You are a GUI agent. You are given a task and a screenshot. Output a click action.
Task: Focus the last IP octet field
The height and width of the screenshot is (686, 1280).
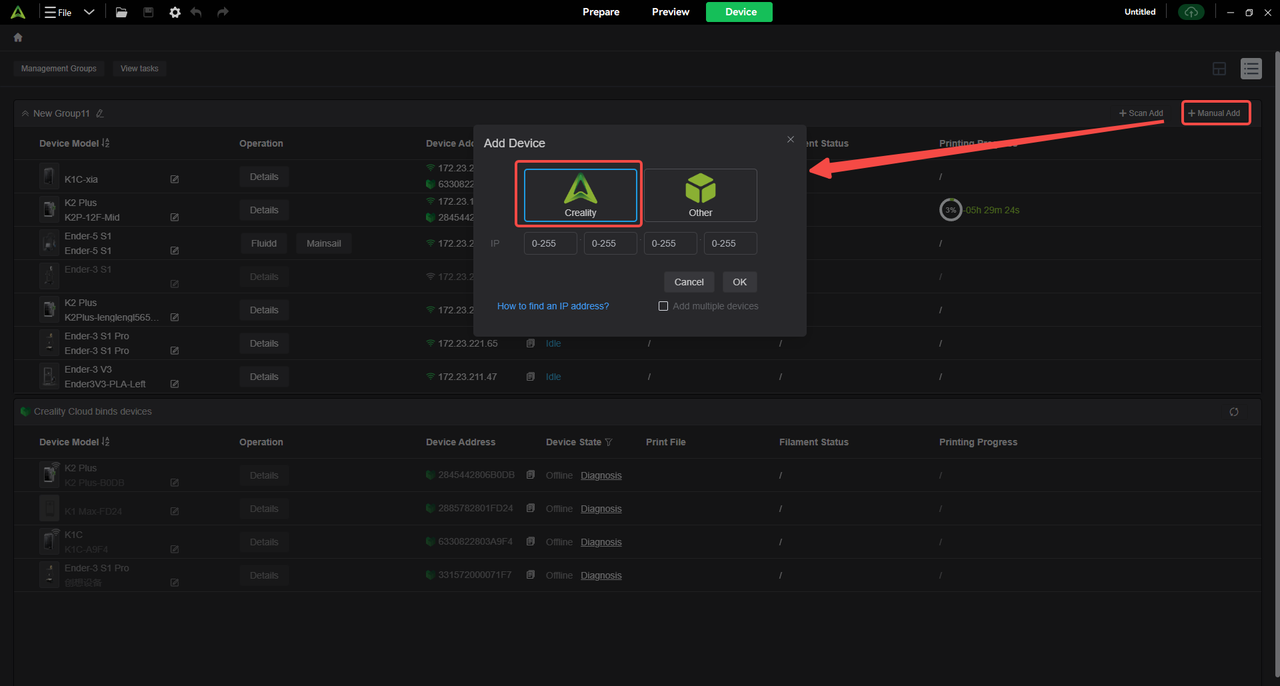[x=730, y=243]
